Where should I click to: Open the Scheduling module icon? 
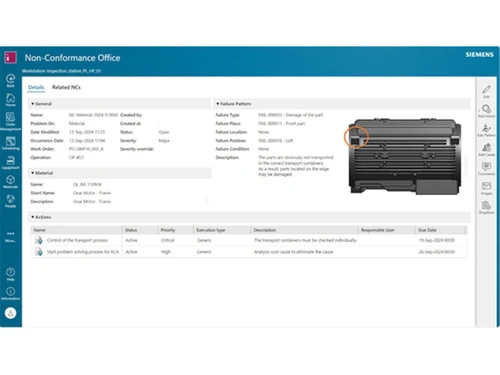[10, 143]
